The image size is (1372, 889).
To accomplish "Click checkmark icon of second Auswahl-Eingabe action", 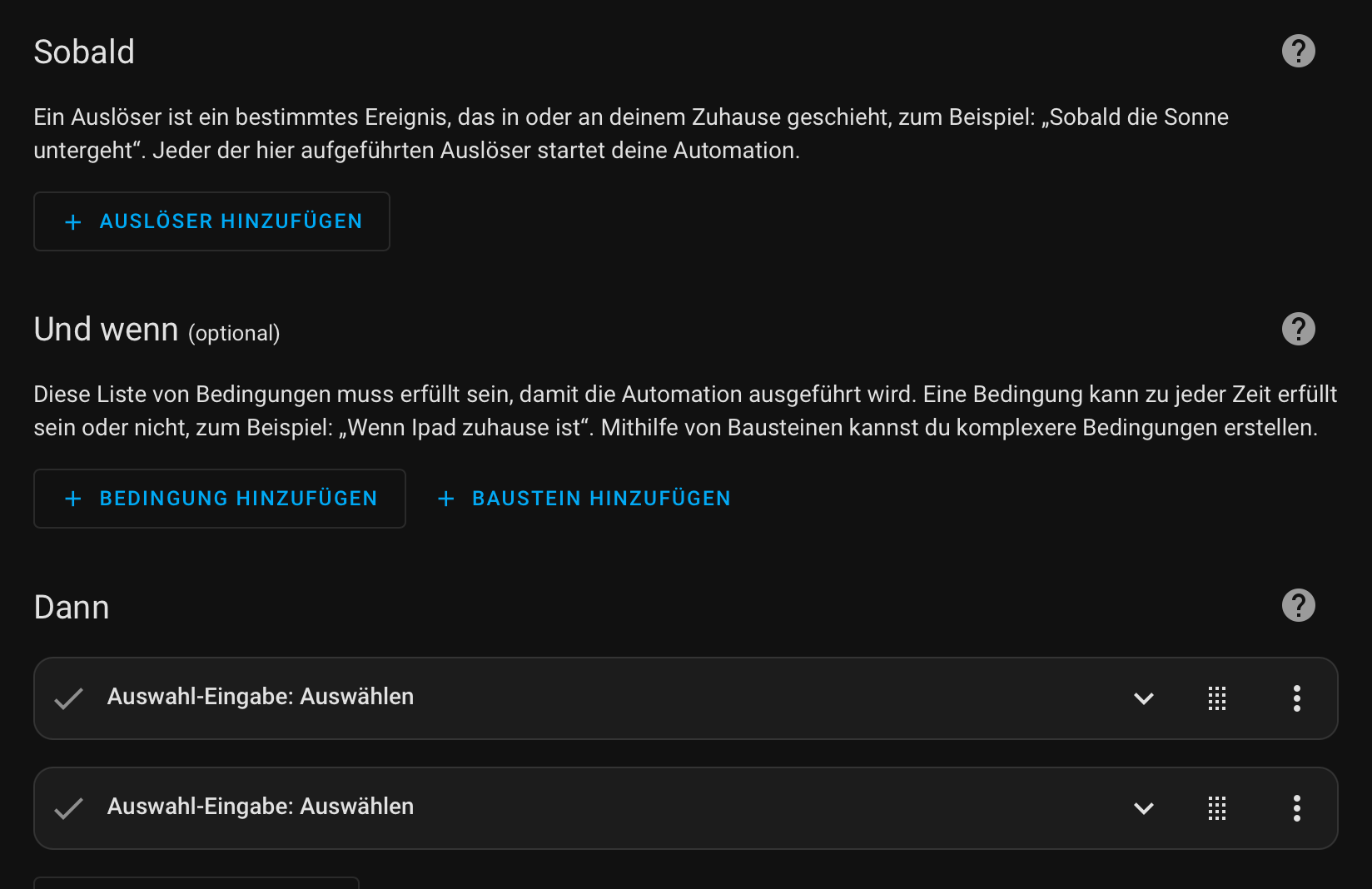I will pyautogui.click(x=68, y=808).
